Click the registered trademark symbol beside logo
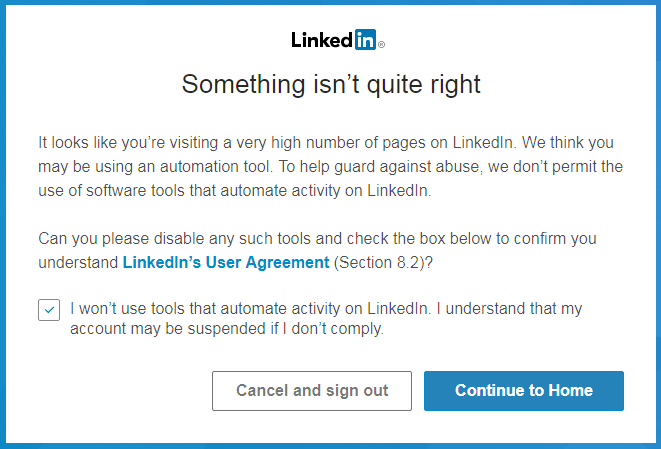Viewport: 661px width, 449px height. [x=381, y=44]
